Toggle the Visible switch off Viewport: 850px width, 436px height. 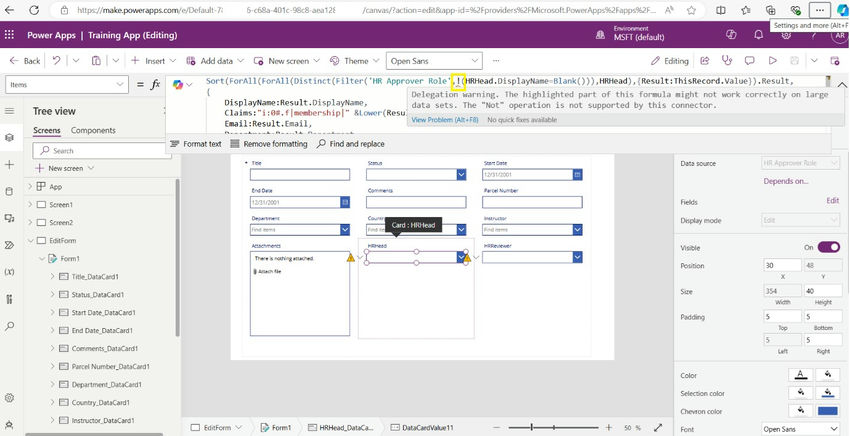click(x=829, y=247)
